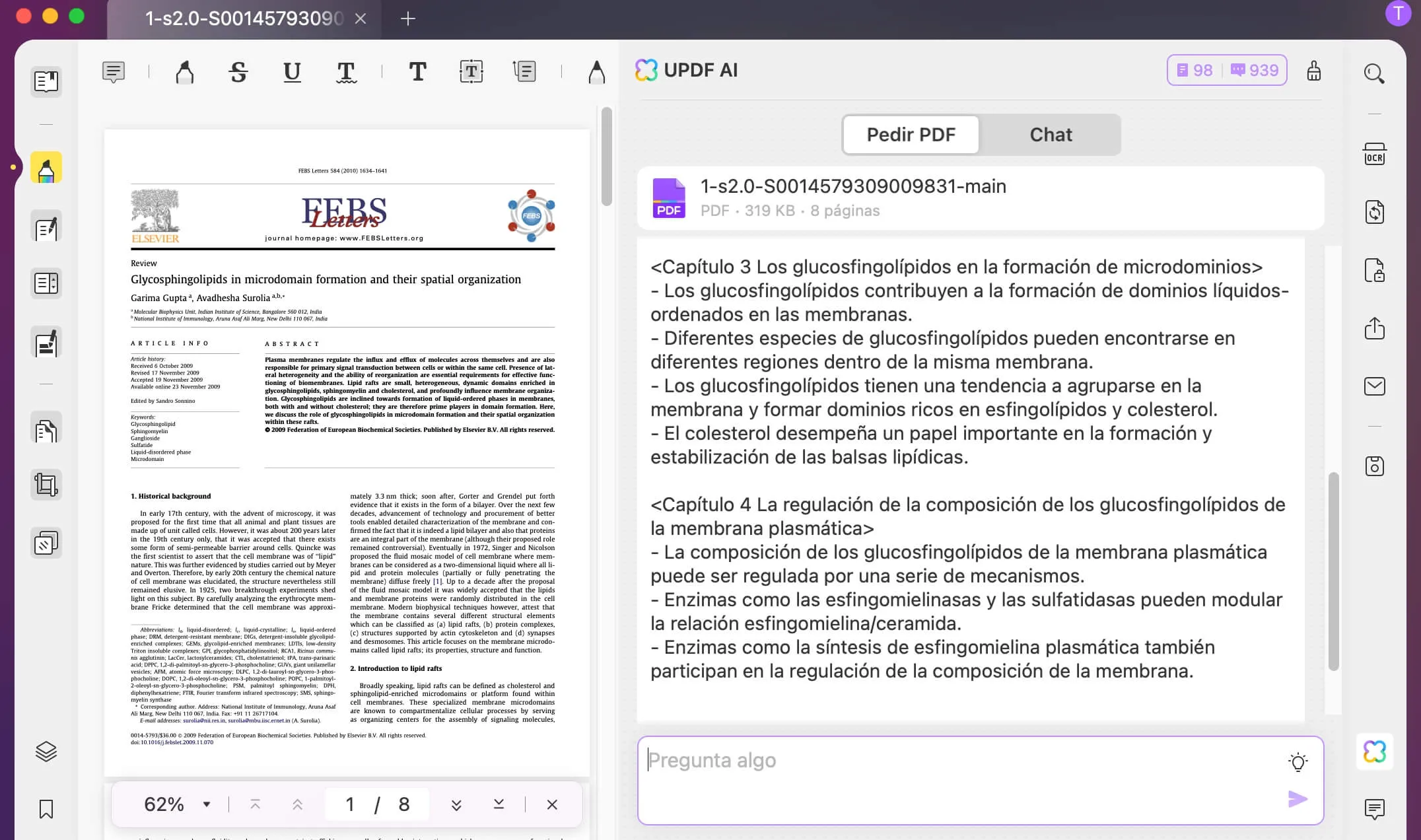Viewport: 1421px width, 840px height.
Task: Open the Convert PDF icon
Action: [x=1375, y=212]
